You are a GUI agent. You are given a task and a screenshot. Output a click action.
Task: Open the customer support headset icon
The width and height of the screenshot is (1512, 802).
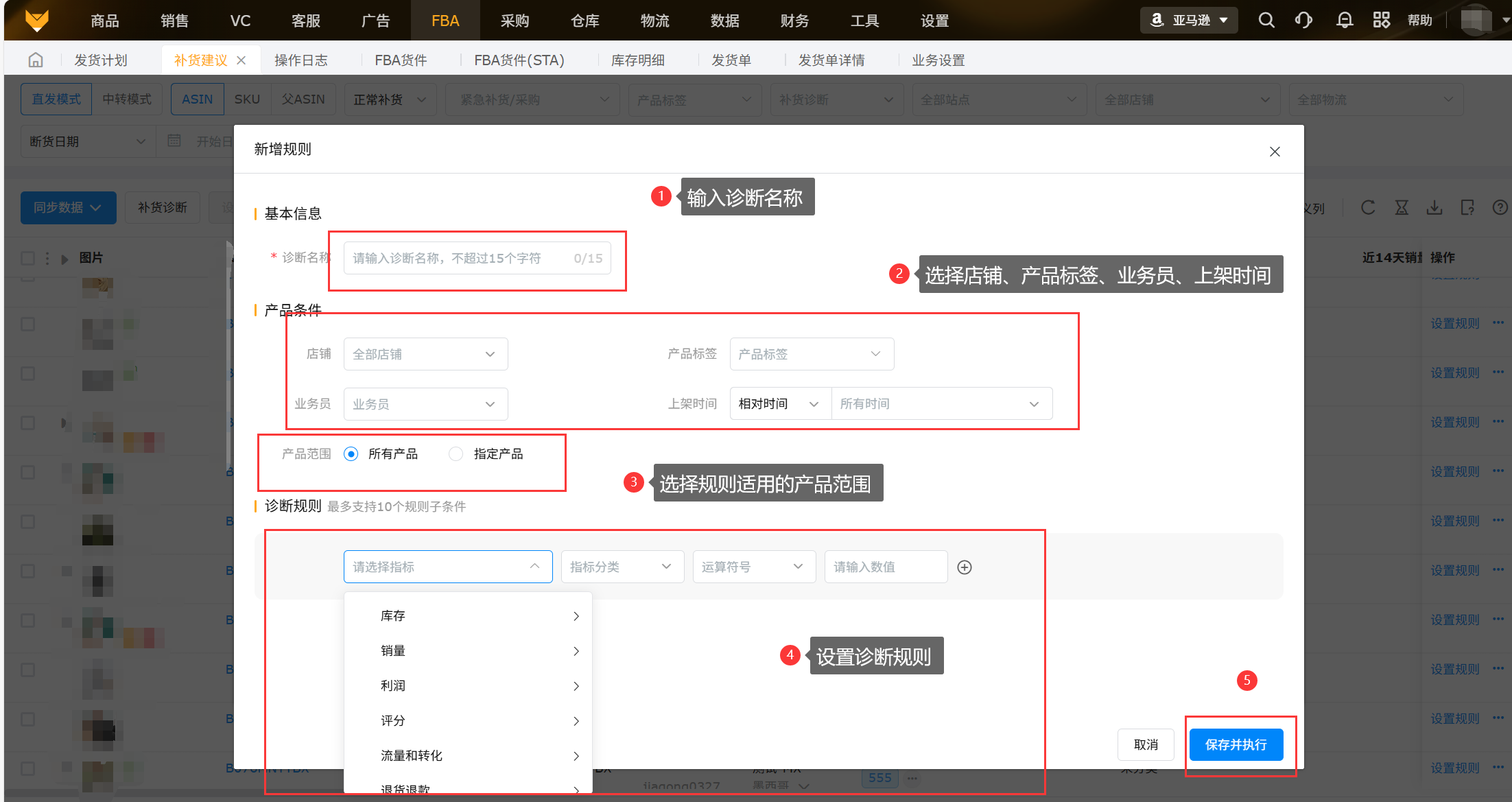click(1303, 20)
